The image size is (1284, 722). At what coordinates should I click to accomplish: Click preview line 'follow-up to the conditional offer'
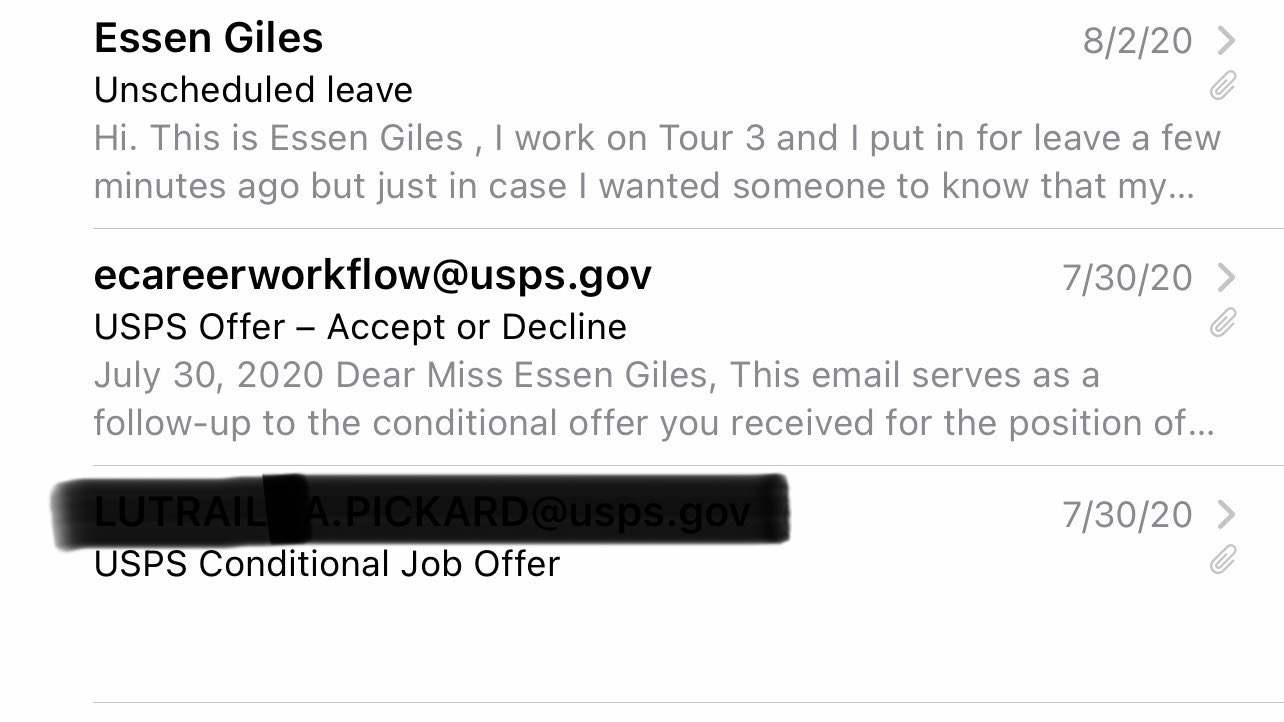[x=653, y=423]
